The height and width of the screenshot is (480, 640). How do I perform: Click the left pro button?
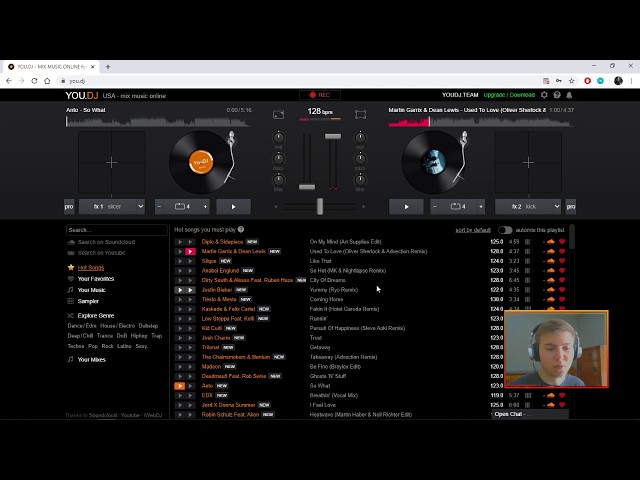[x=69, y=207]
